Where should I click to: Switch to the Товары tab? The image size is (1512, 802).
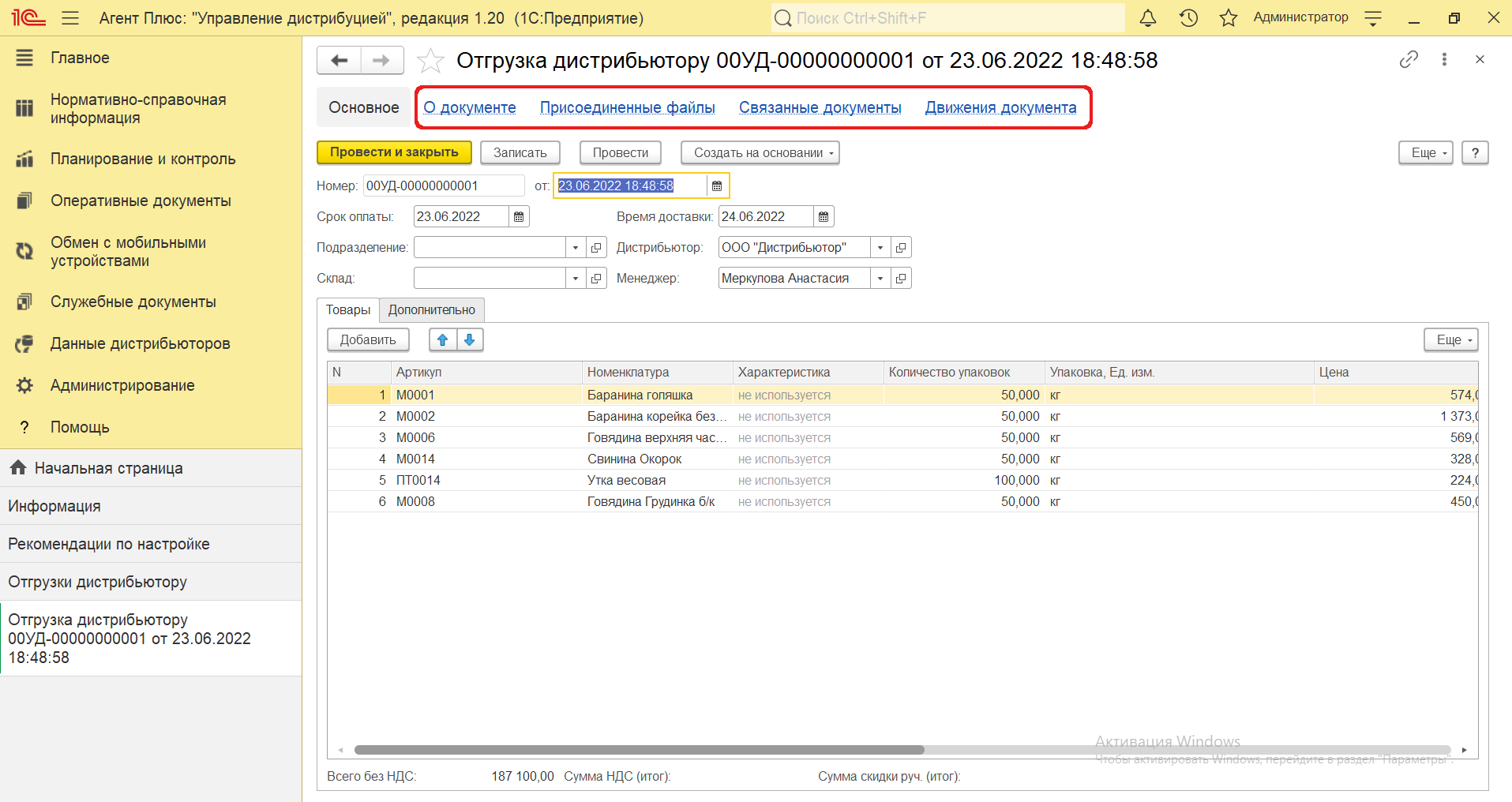coord(348,309)
